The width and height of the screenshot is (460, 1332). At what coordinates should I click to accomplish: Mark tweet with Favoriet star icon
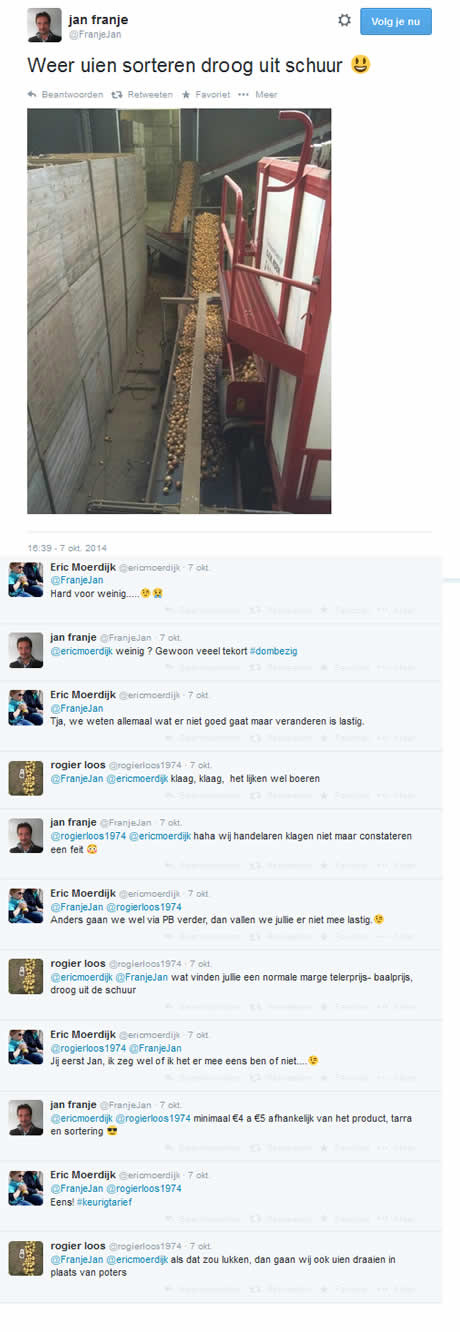(x=186, y=94)
